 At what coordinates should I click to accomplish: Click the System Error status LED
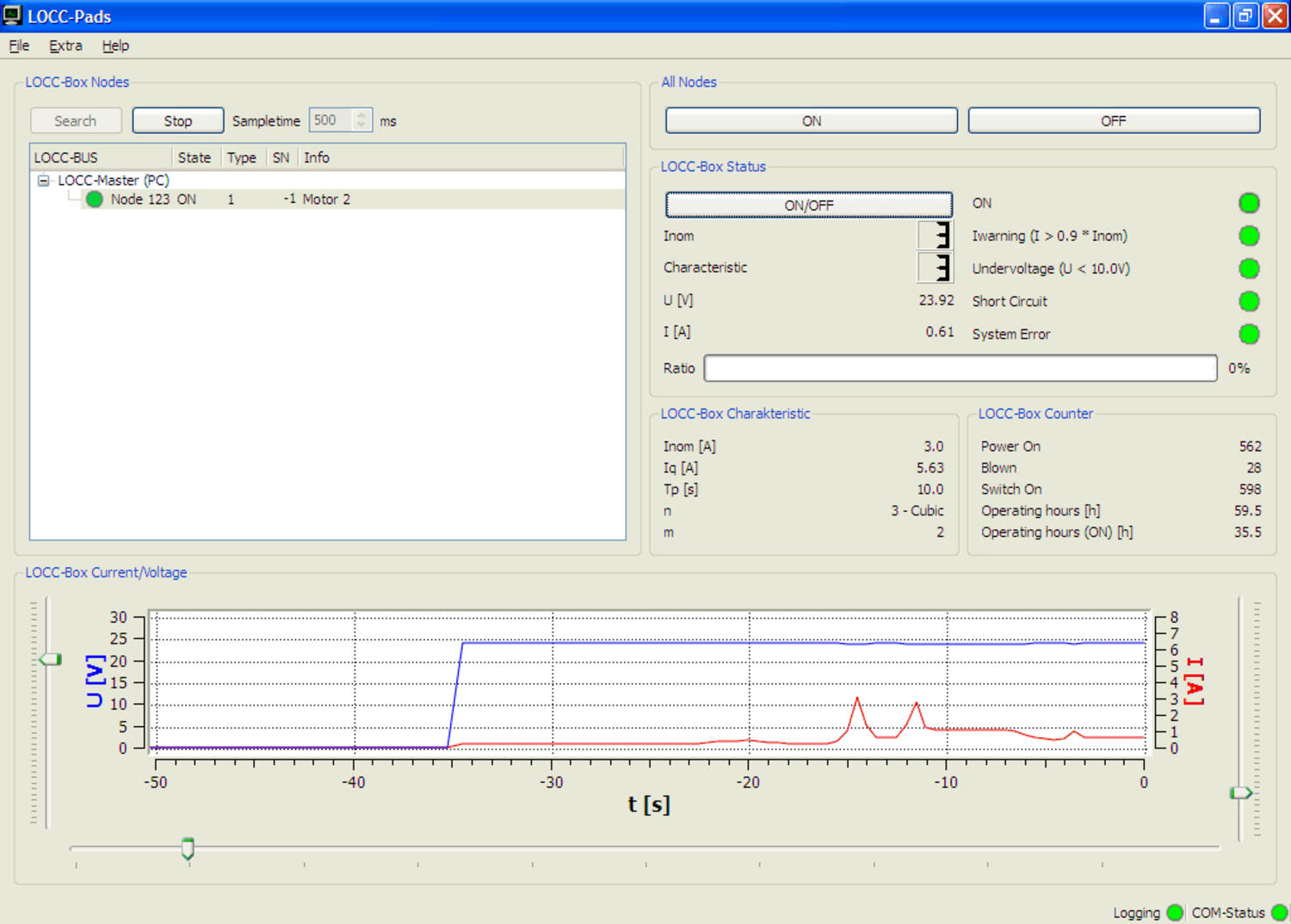click(x=1249, y=334)
